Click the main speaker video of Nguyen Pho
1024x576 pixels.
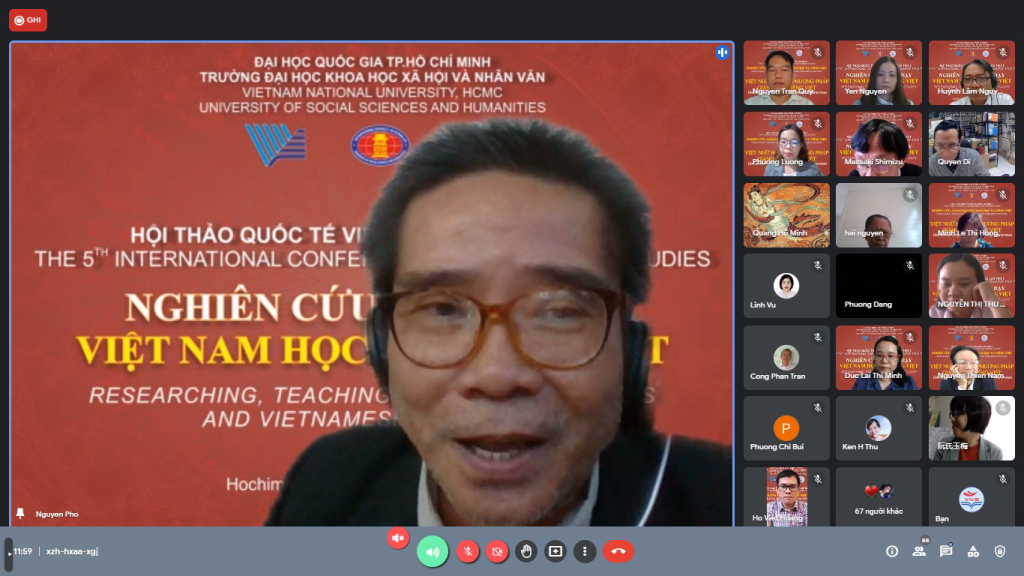coord(372,283)
